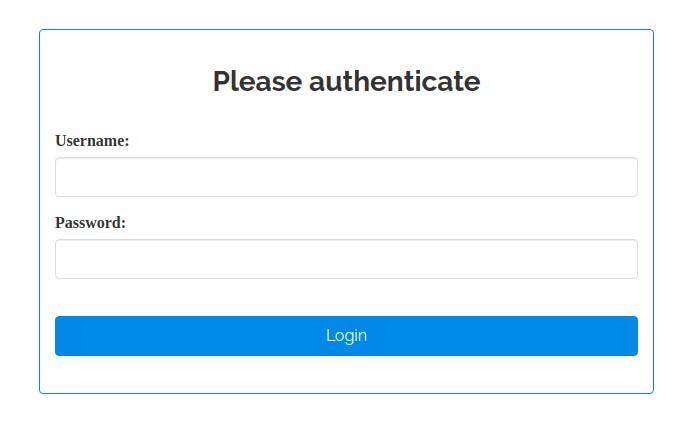Select the field below the Password label
Viewport: 697px width, 435px height.
(x=346, y=259)
